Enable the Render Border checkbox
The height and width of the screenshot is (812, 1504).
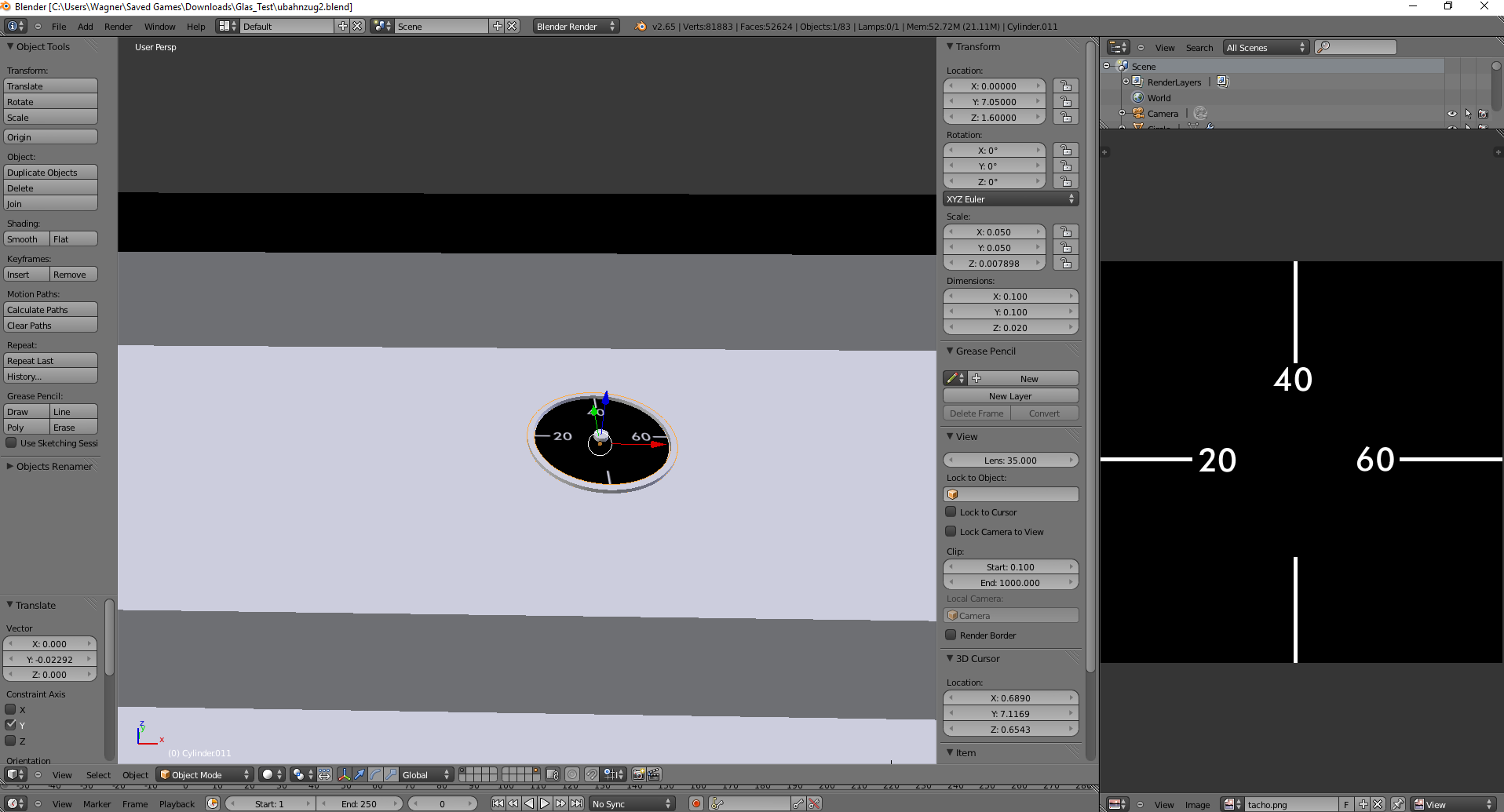951,635
